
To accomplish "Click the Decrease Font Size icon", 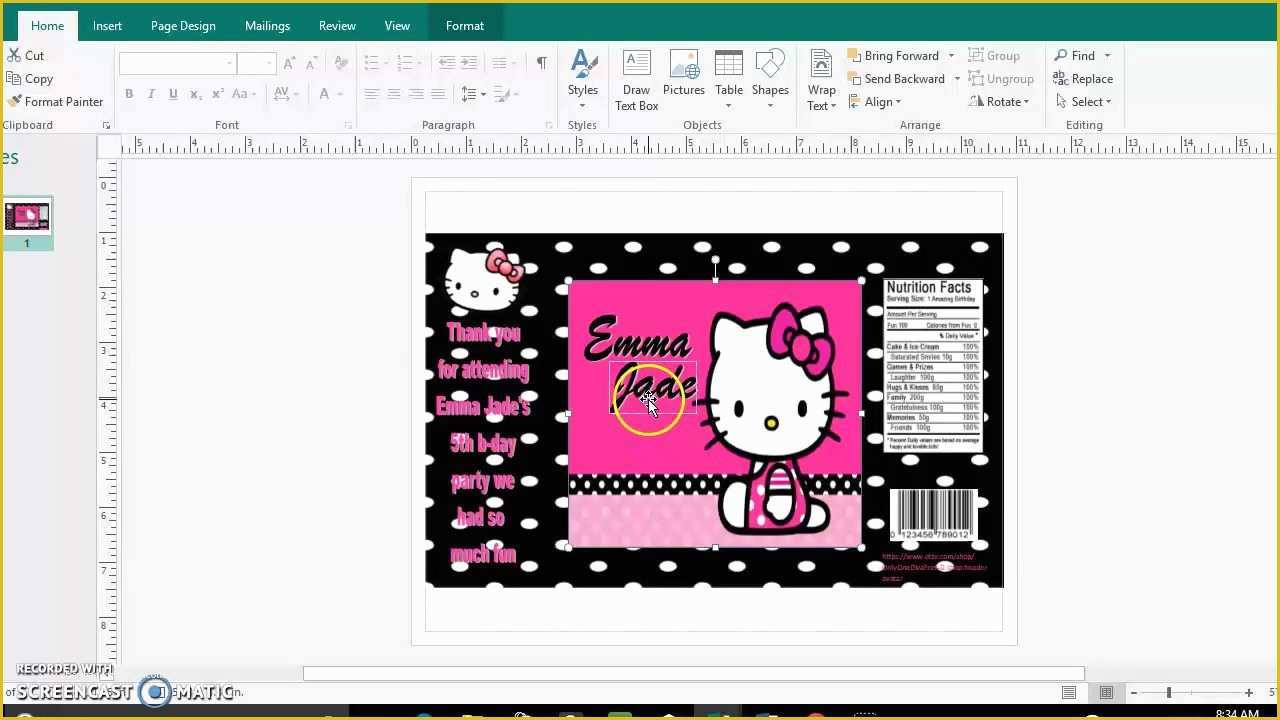I will click(x=311, y=63).
